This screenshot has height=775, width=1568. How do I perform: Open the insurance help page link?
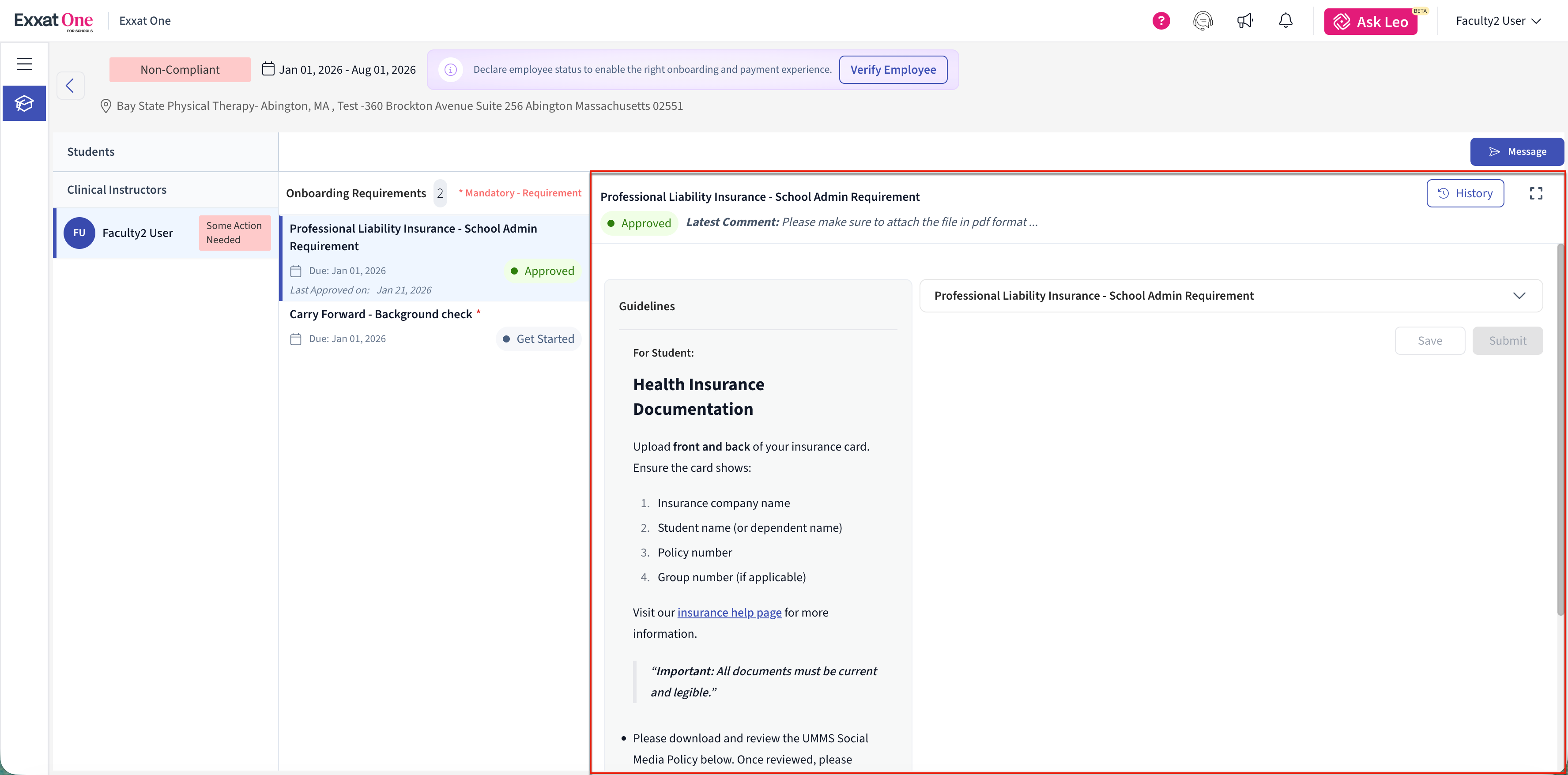tap(729, 613)
